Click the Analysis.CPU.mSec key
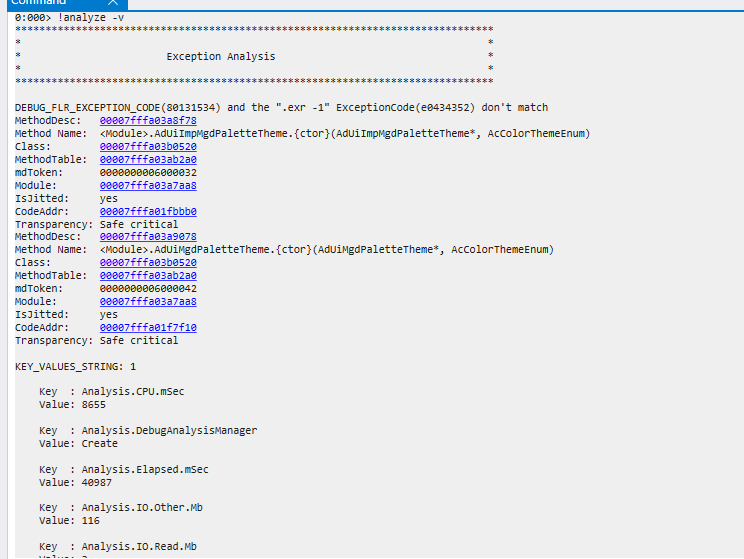 (x=133, y=391)
